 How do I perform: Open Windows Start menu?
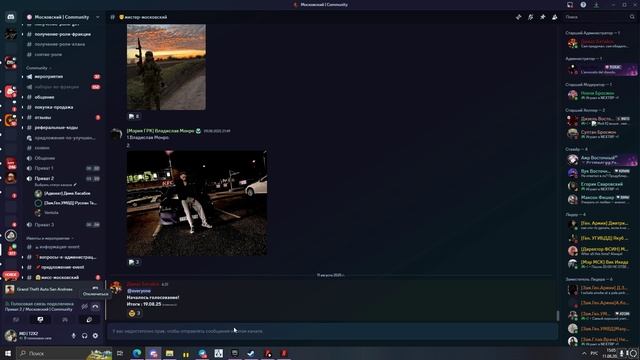(x=8, y=353)
